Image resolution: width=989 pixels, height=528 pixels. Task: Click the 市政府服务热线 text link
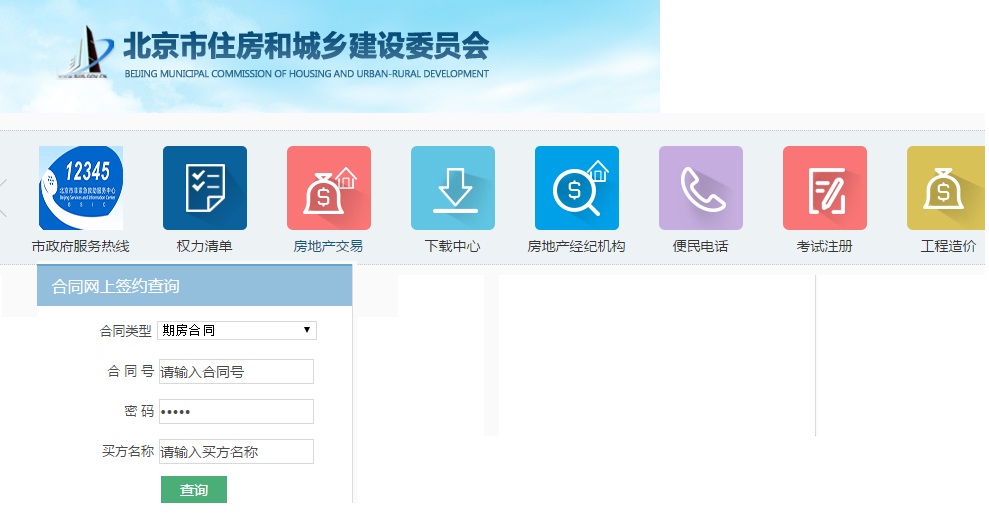click(81, 246)
